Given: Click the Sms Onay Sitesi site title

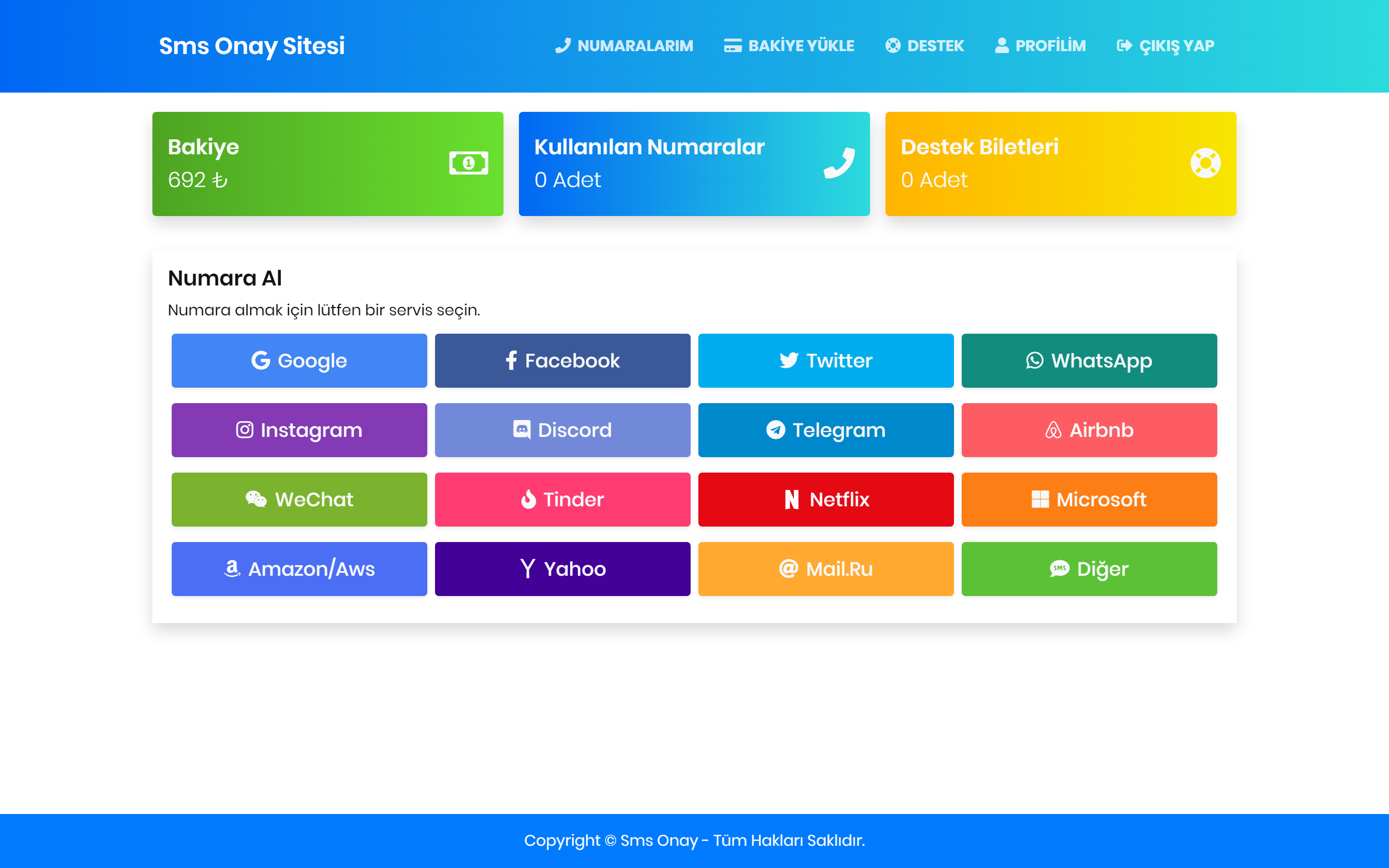Looking at the screenshot, I should pos(251,46).
